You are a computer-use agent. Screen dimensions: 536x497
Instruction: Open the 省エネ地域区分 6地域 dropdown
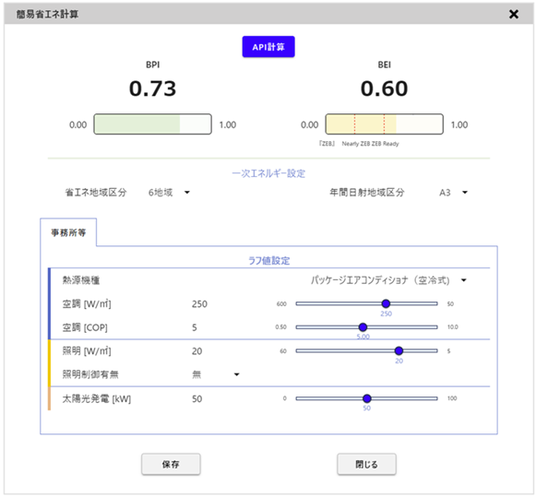tap(169, 192)
